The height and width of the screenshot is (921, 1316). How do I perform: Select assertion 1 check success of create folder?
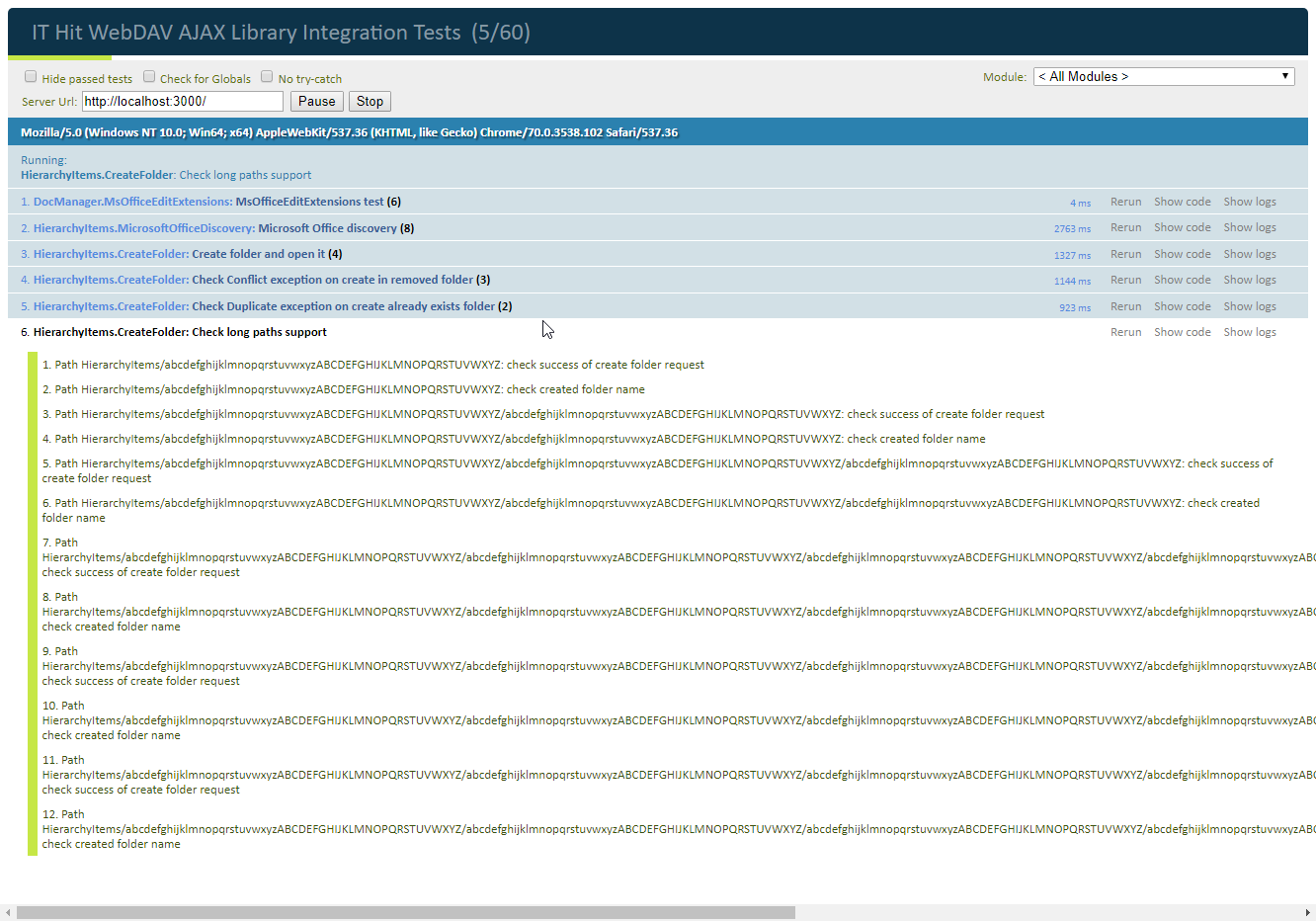click(x=373, y=365)
